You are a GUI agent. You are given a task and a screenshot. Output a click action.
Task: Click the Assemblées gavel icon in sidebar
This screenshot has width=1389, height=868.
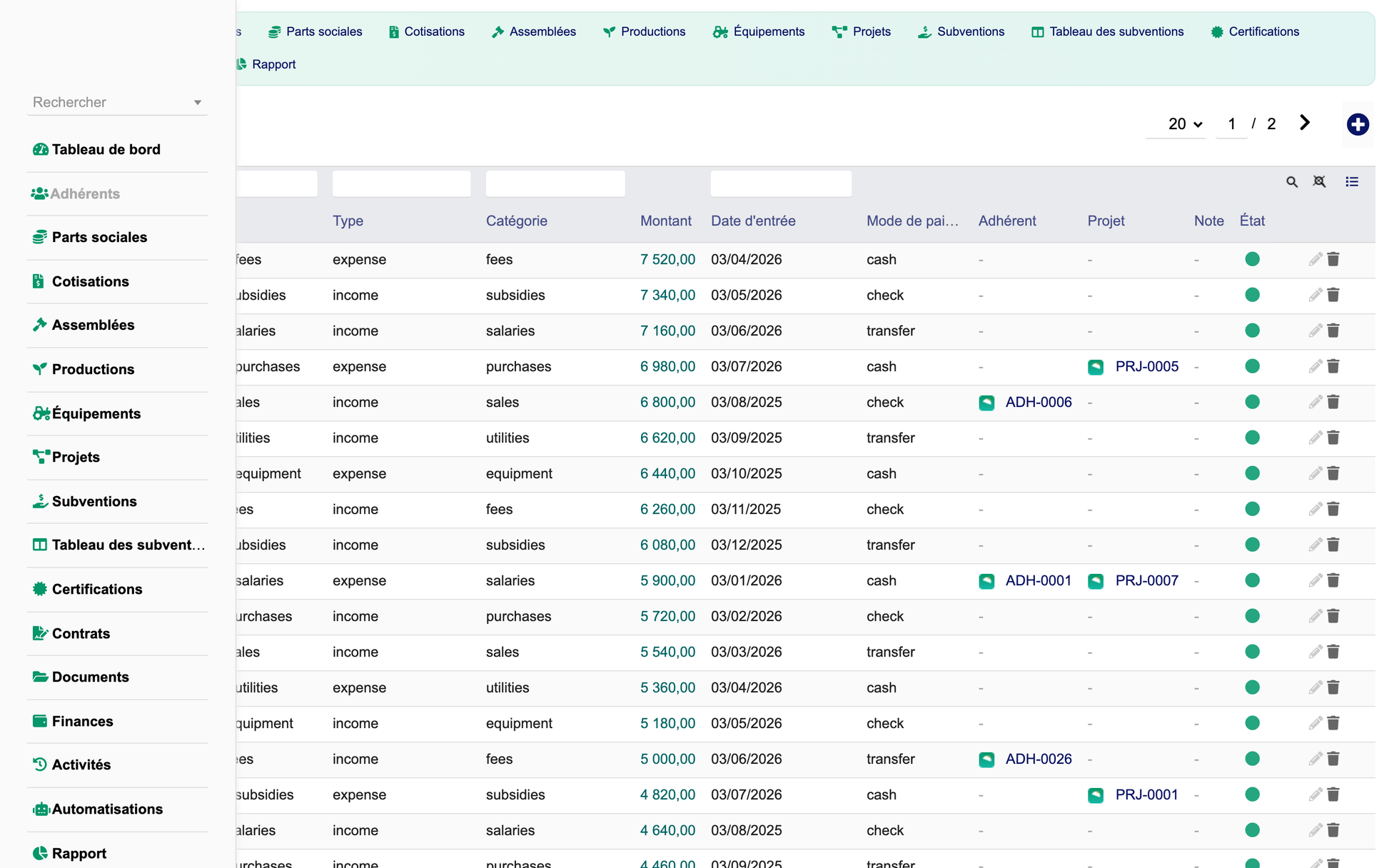coord(40,325)
